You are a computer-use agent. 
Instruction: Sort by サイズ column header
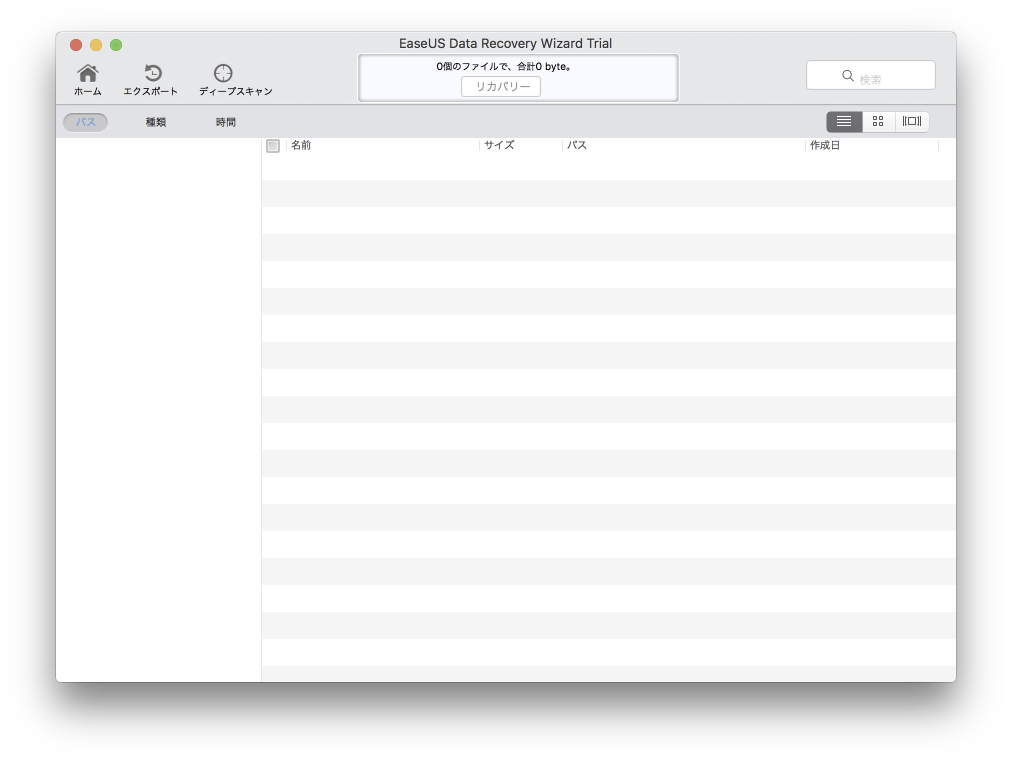[500, 145]
